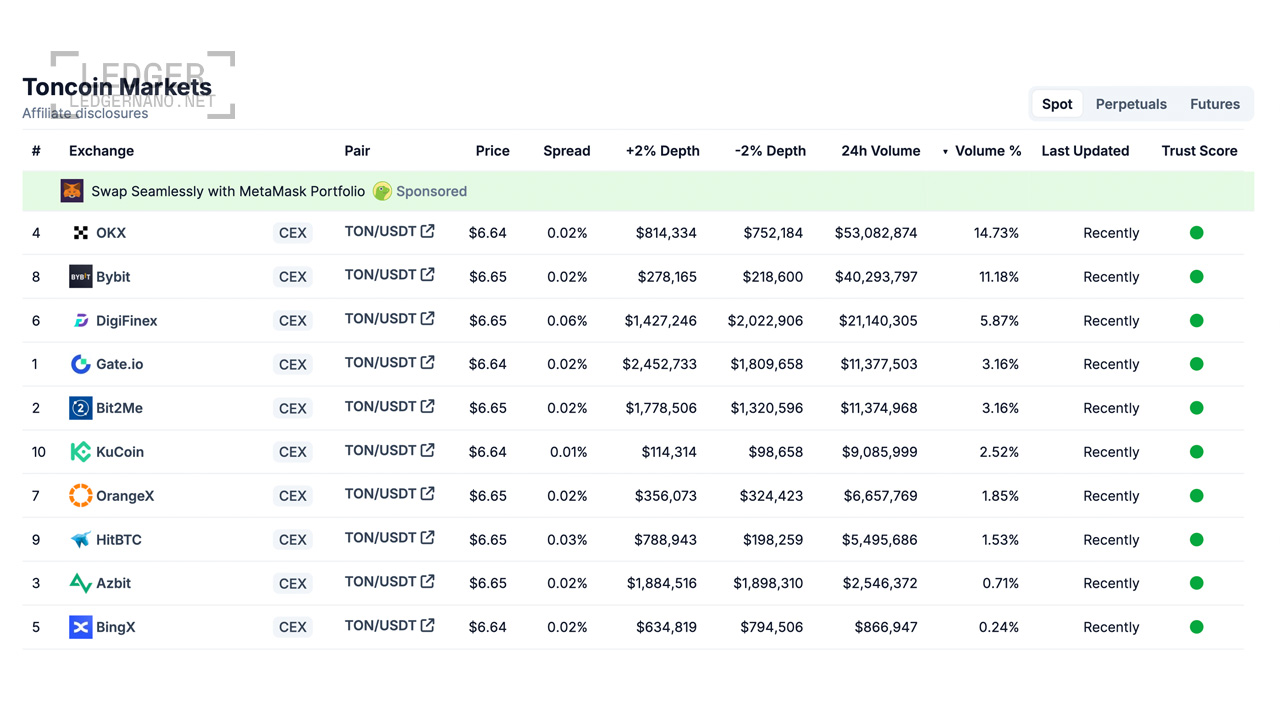Switch to the Futures tab

(x=1215, y=104)
